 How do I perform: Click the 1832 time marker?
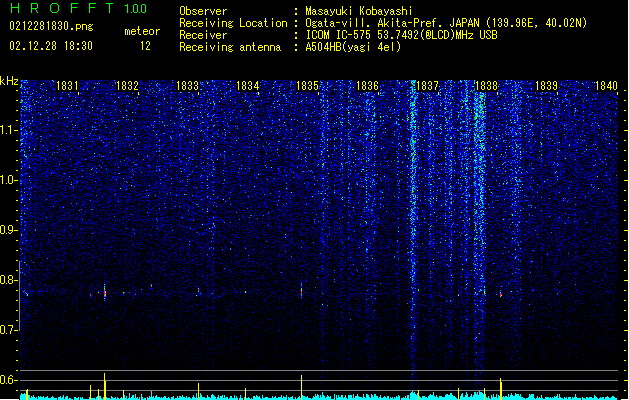coord(127,85)
